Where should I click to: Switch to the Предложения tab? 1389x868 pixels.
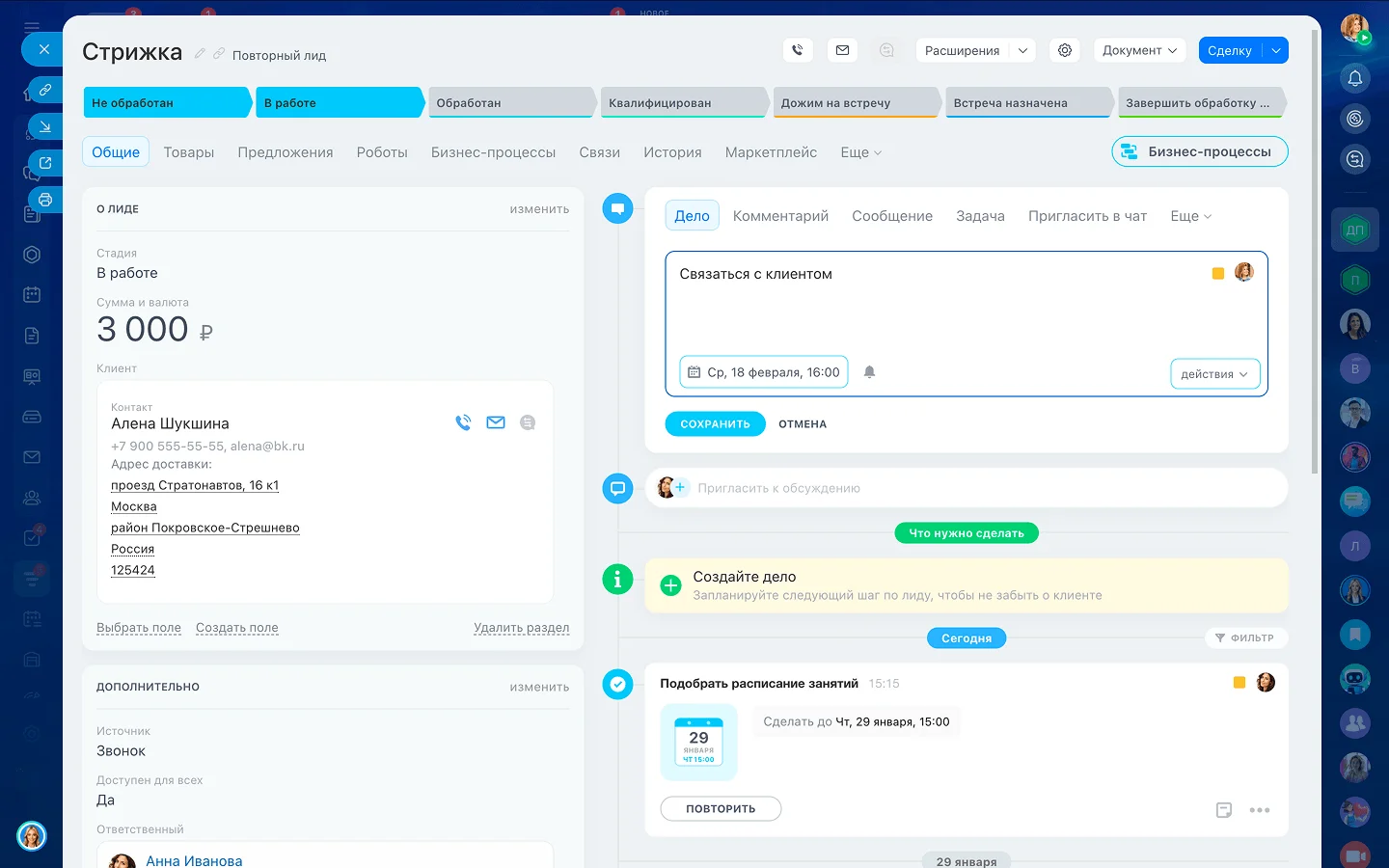[x=286, y=152]
